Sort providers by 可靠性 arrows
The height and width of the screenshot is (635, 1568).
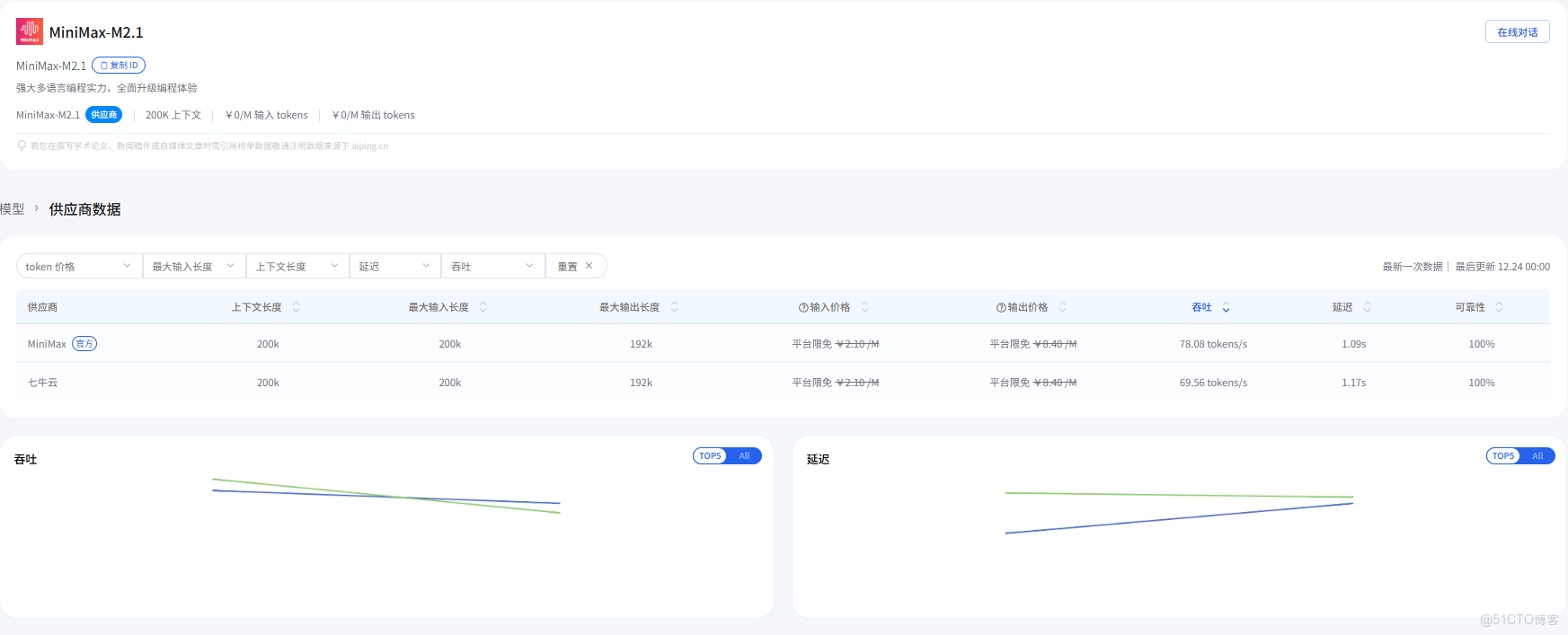(x=1499, y=307)
